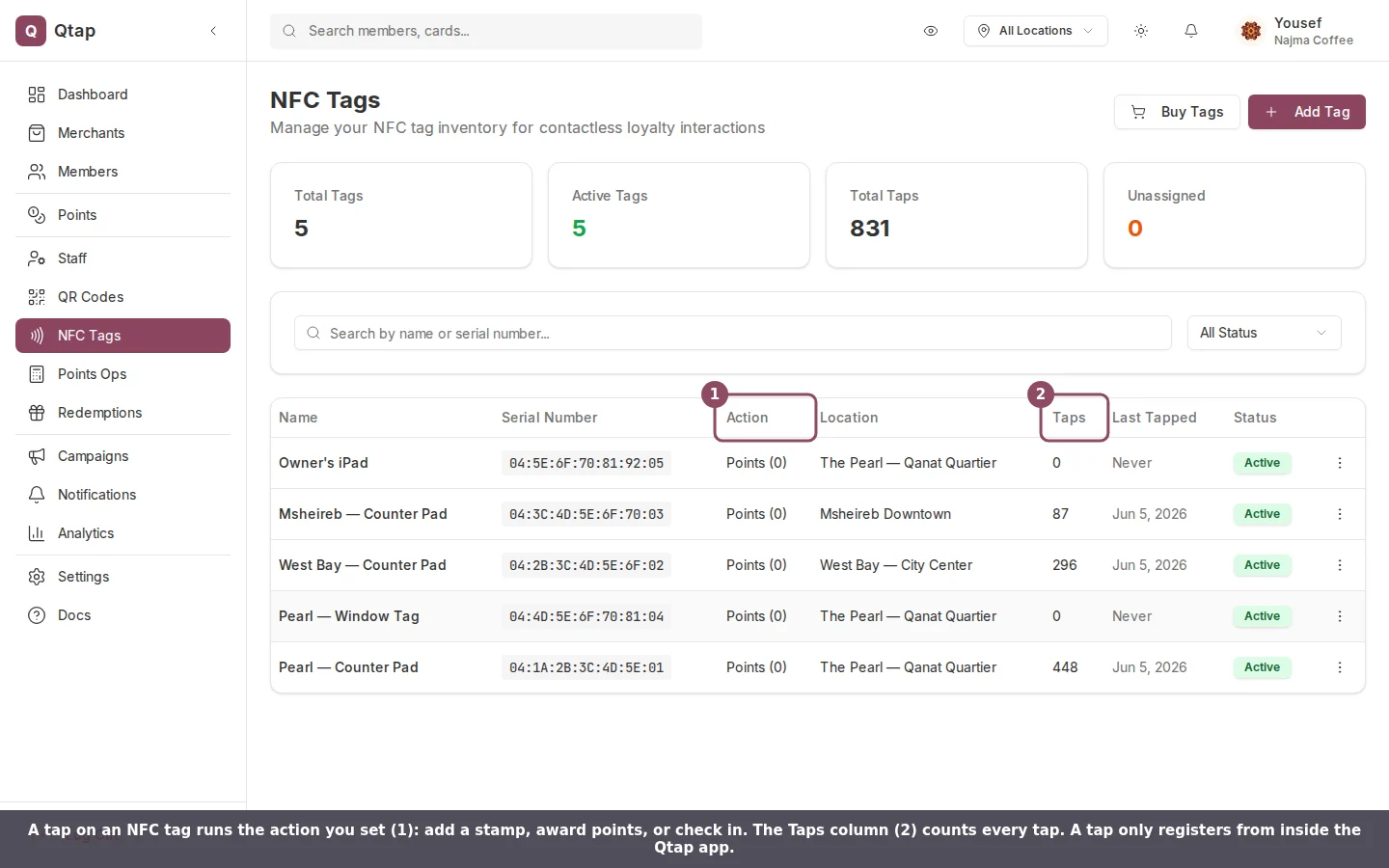The height and width of the screenshot is (868, 1389).
Task: Open the All Locations dropdown
Action: coord(1036,31)
